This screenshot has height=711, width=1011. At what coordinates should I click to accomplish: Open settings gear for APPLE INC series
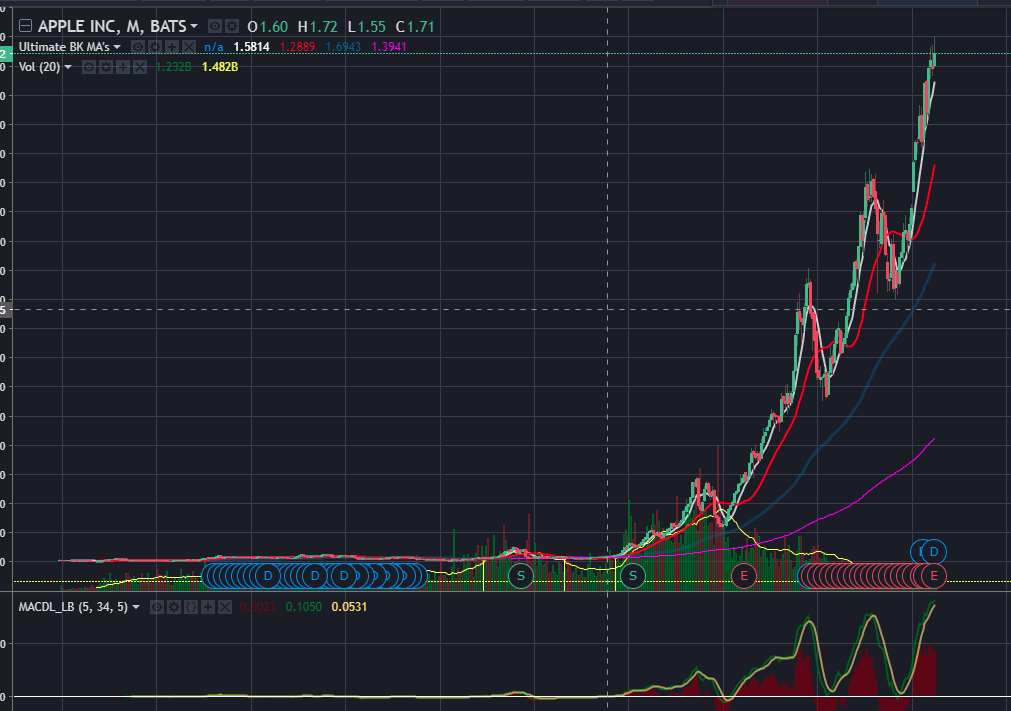[232, 26]
